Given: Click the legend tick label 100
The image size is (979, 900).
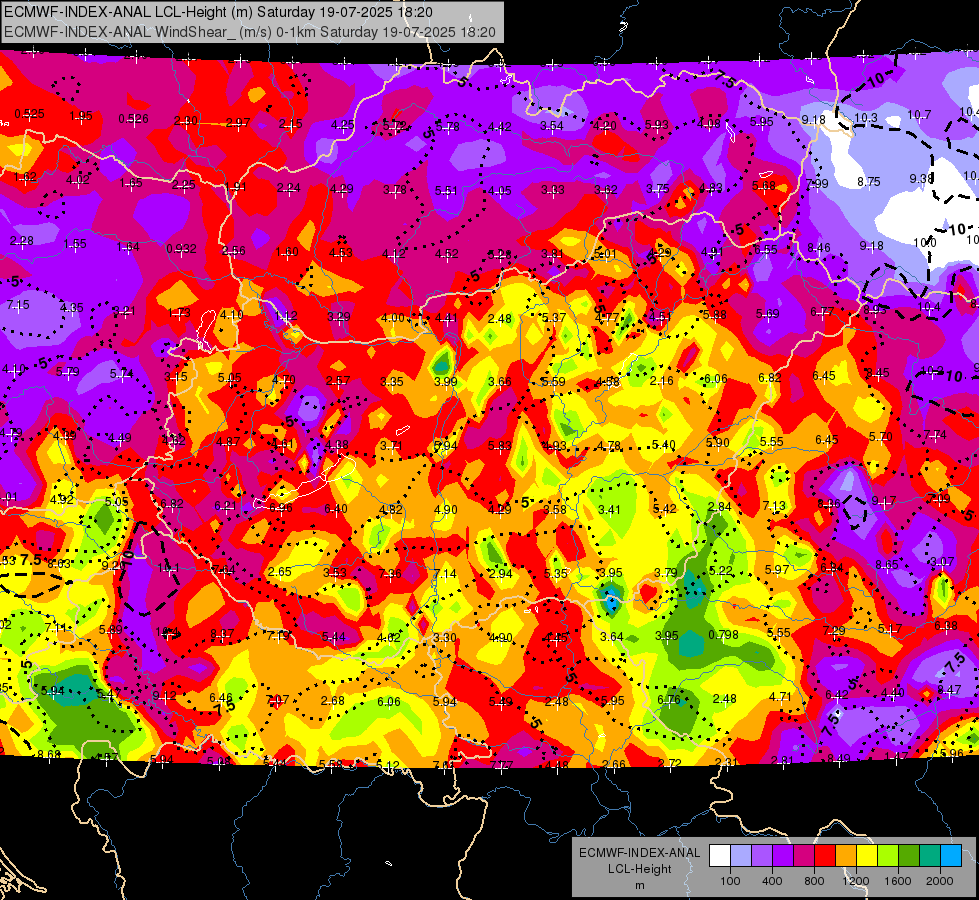Looking at the screenshot, I should tap(730, 881).
